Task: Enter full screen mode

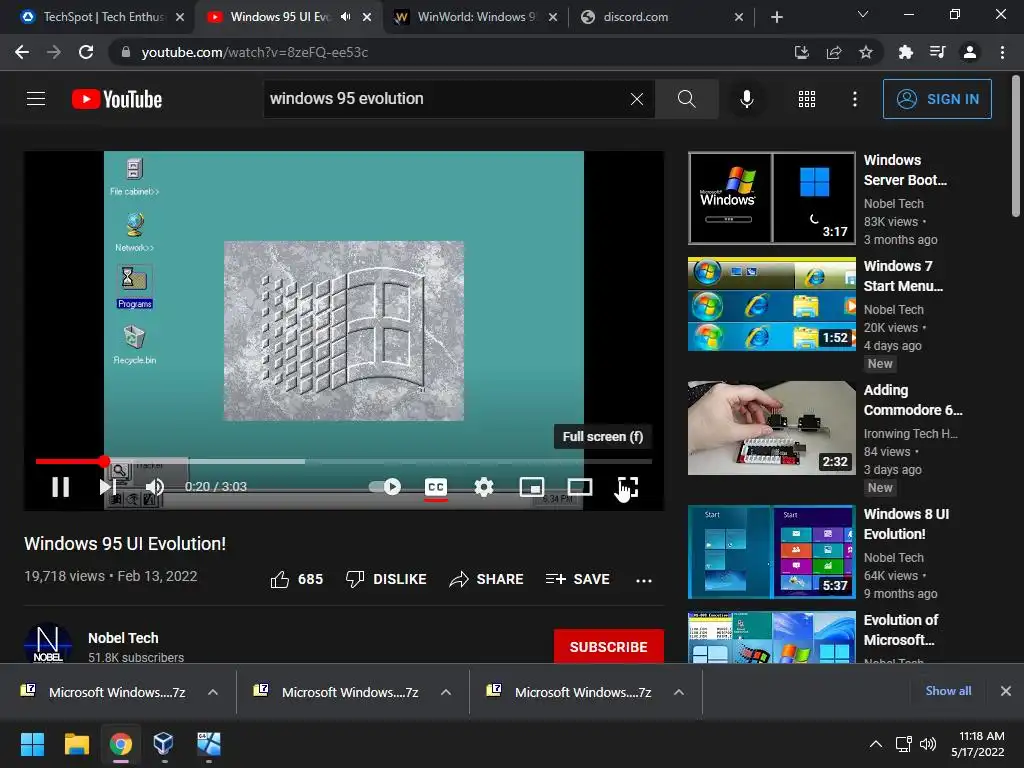Action: pyautogui.click(x=628, y=487)
